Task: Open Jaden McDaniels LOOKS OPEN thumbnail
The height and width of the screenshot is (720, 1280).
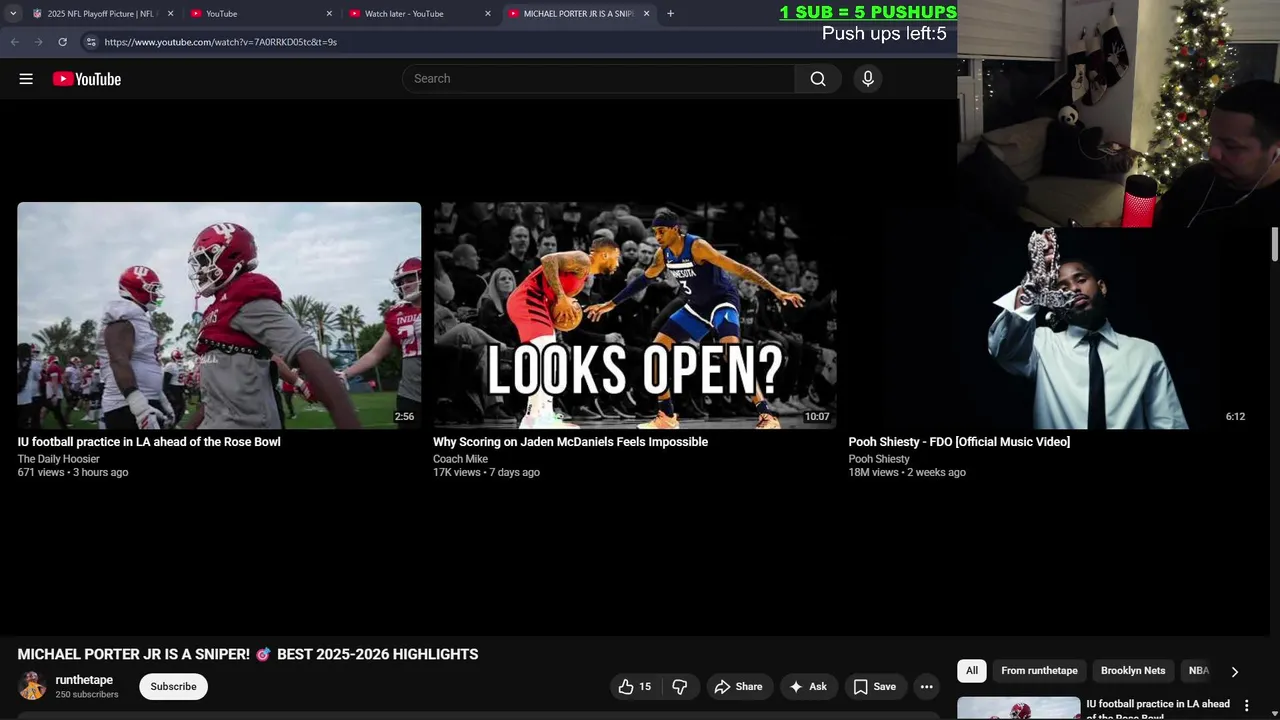Action: click(x=635, y=316)
